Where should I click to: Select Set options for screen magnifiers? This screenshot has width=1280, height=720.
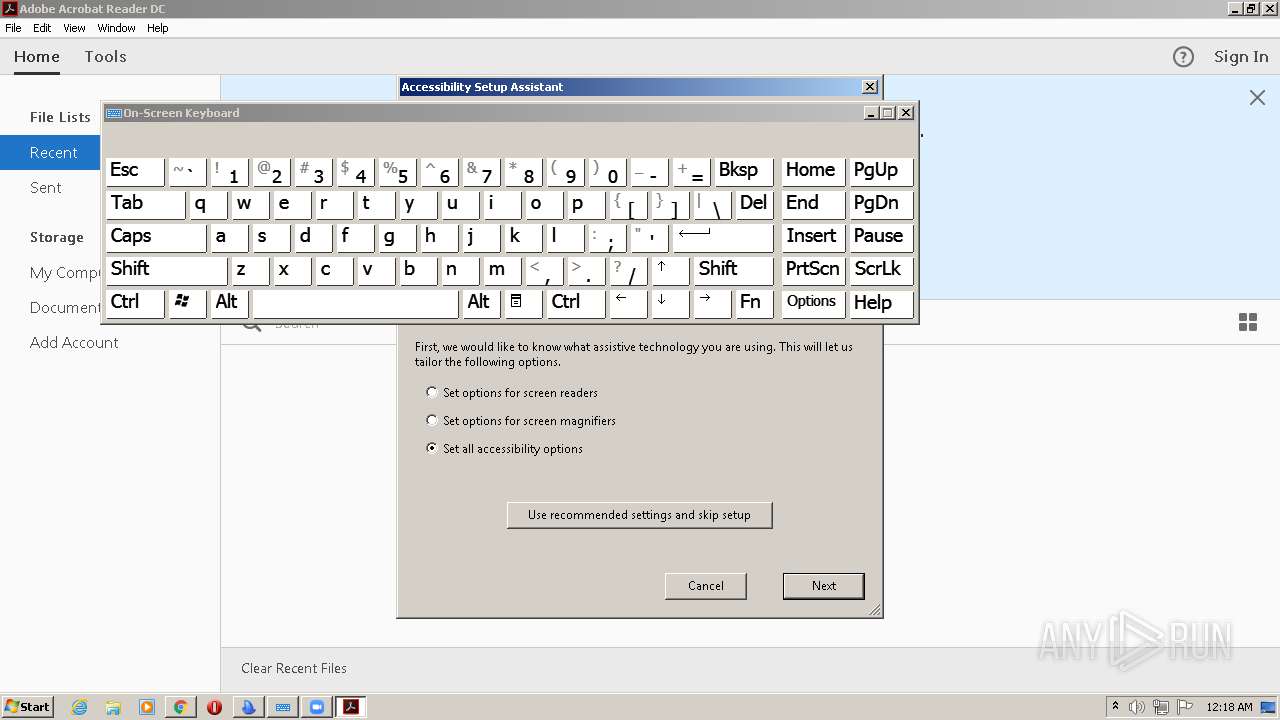521,421
